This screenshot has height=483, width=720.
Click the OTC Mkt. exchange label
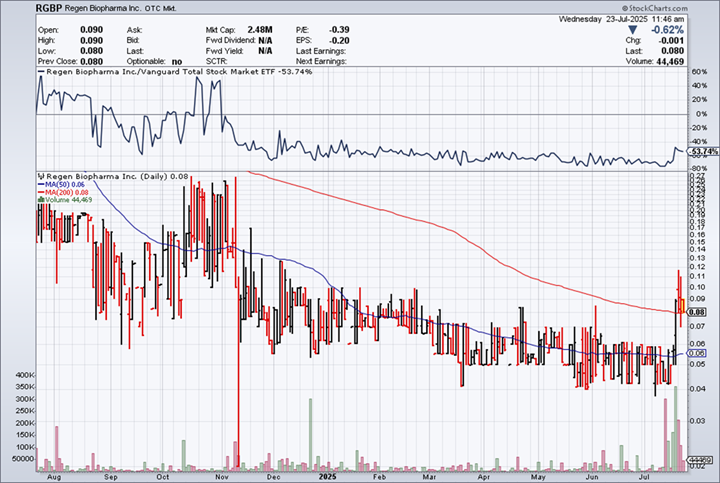[160, 8]
